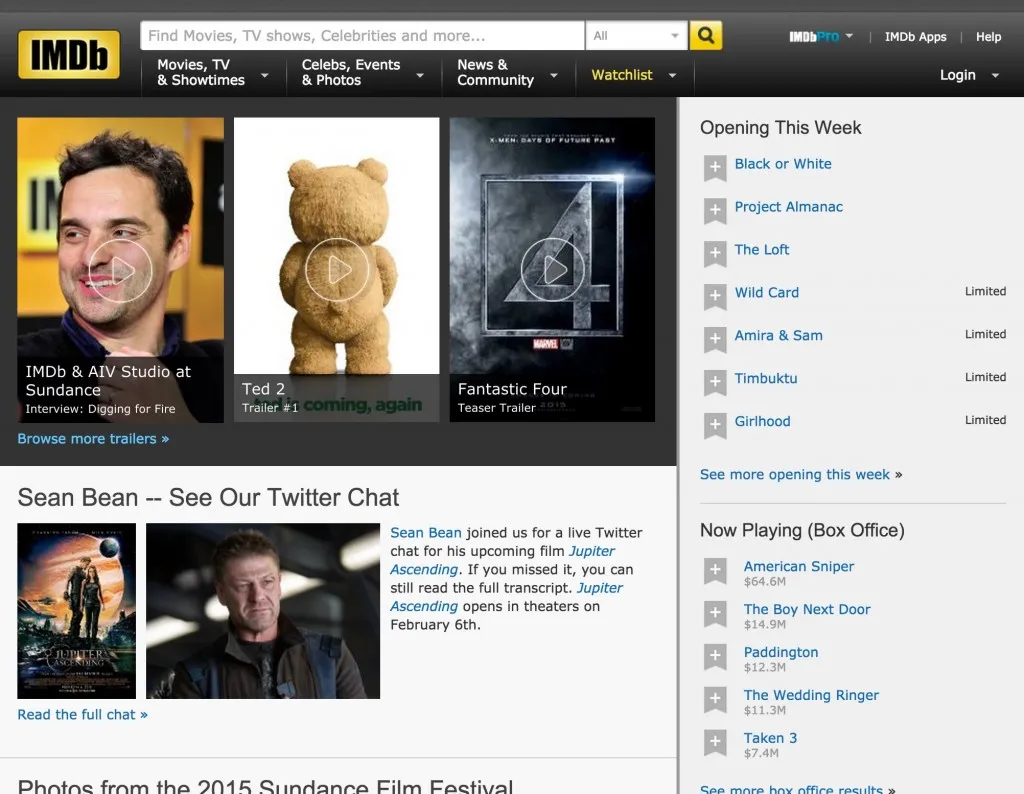Click the Now Playing (Box Office) heading
Viewport: 1024px width, 794px height.
point(802,530)
